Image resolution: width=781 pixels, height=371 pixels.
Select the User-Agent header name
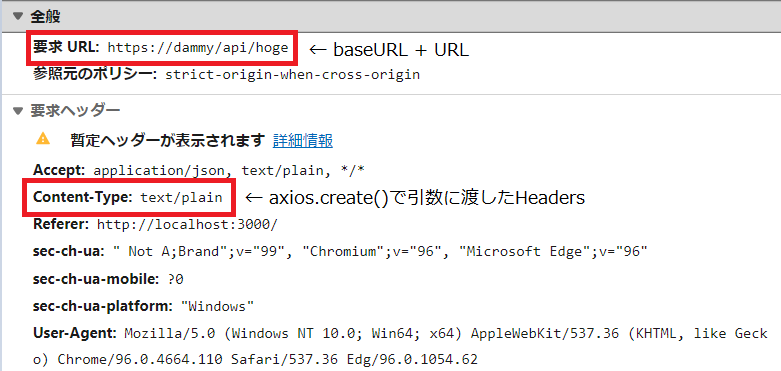(76, 332)
